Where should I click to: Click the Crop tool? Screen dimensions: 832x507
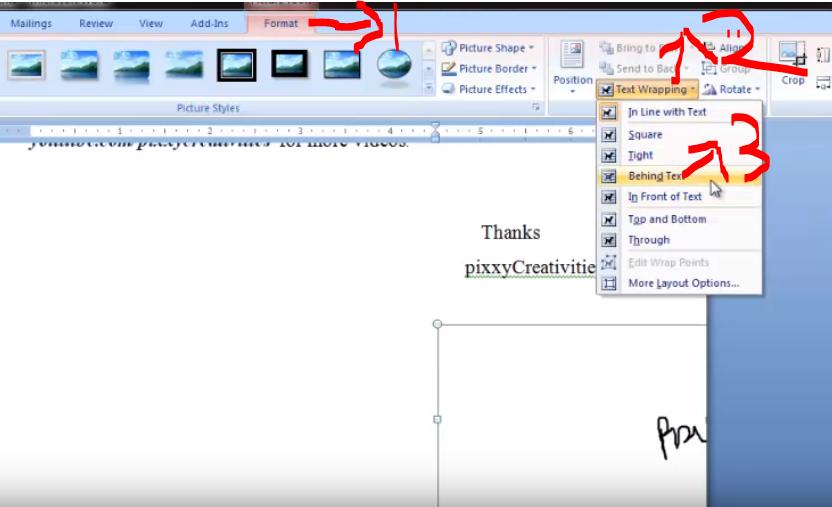793,63
